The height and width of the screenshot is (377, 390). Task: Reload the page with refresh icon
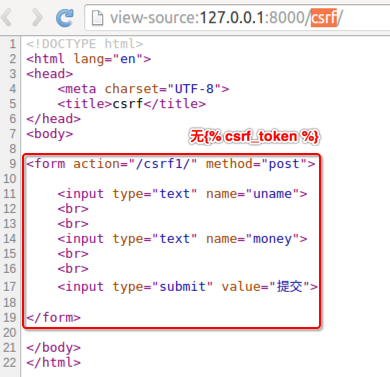click(65, 17)
